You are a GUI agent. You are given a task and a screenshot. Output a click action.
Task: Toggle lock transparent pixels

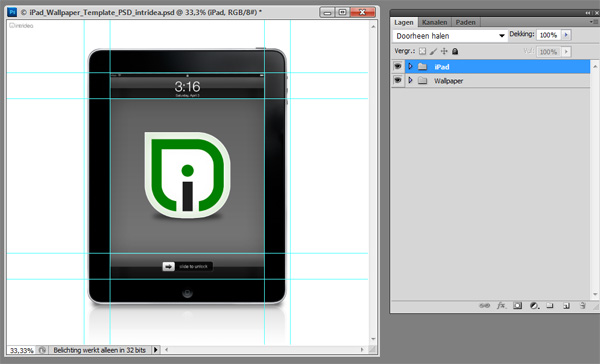pyautogui.click(x=422, y=51)
